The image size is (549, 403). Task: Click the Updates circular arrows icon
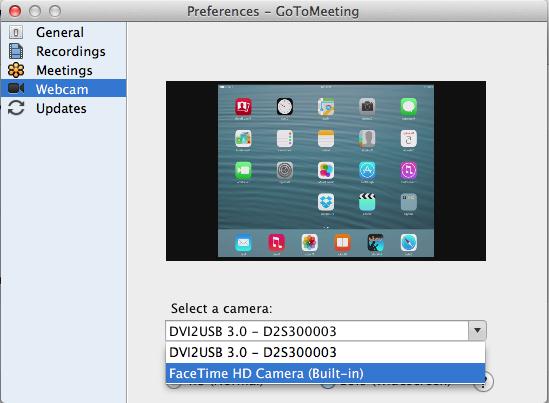pyautogui.click(x=16, y=108)
